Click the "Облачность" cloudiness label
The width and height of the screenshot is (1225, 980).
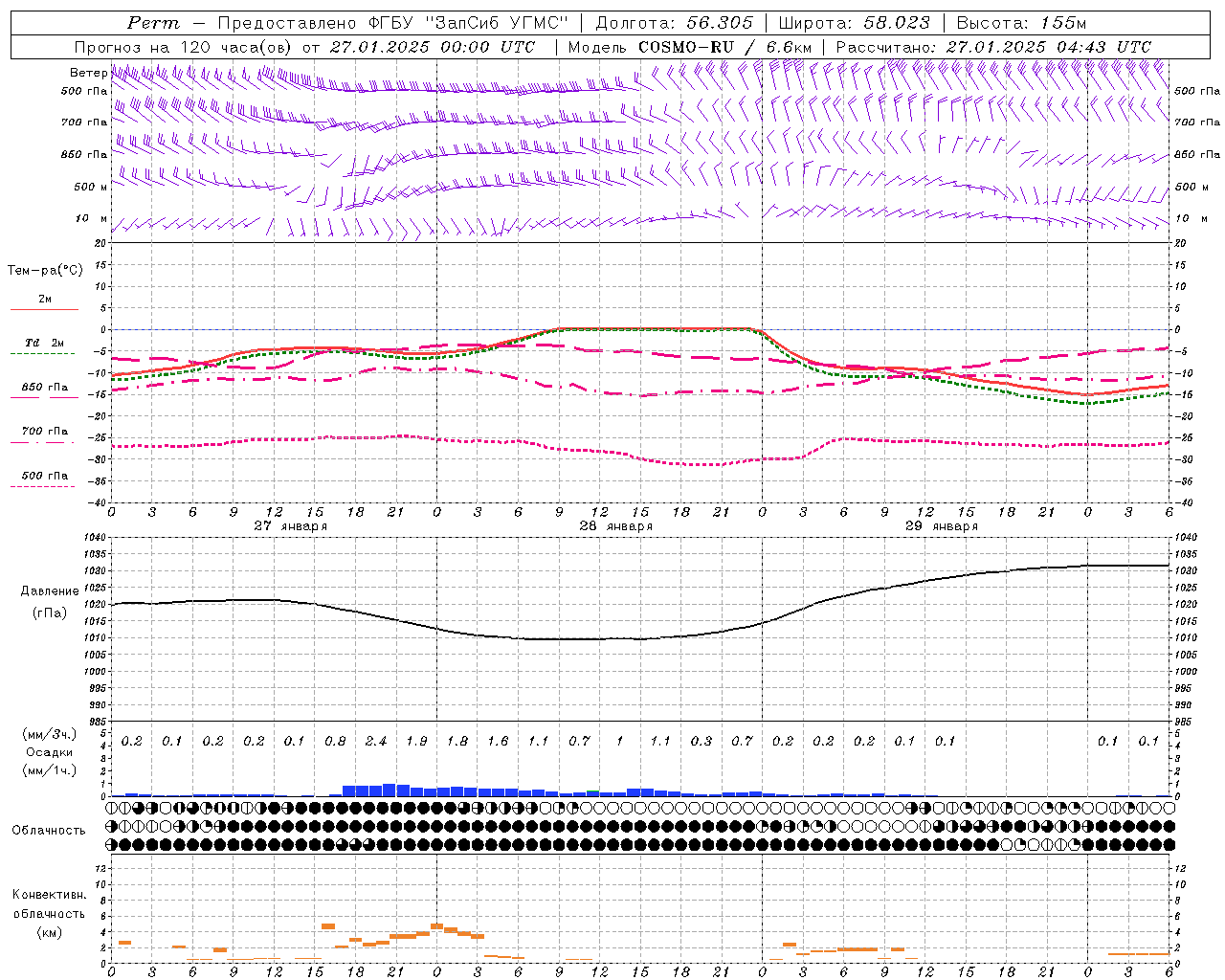49,831
